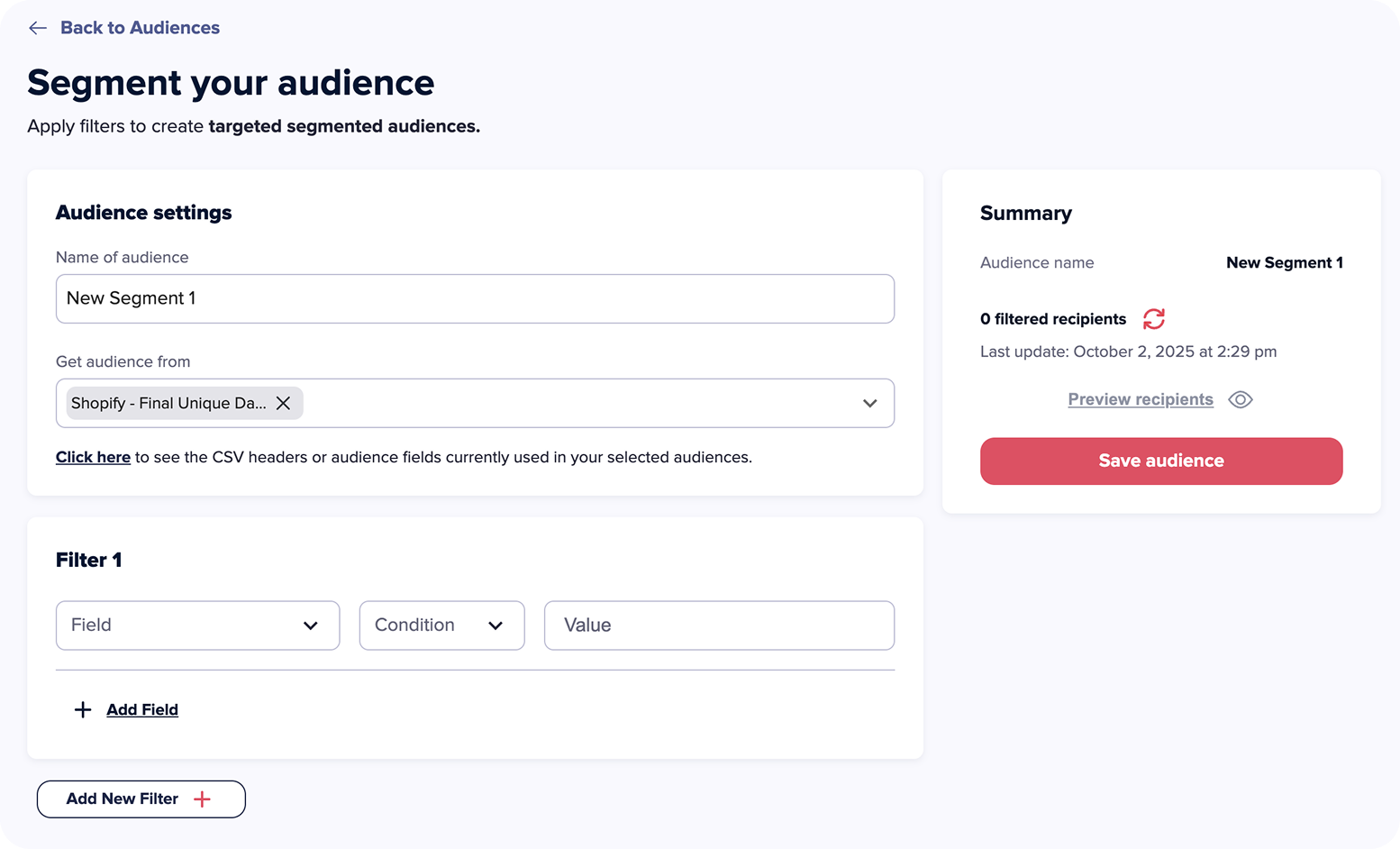Refresh the filtered recipients count
Image resolution: width=1400 pixels, height=849 pixels.
point(1154,319)
